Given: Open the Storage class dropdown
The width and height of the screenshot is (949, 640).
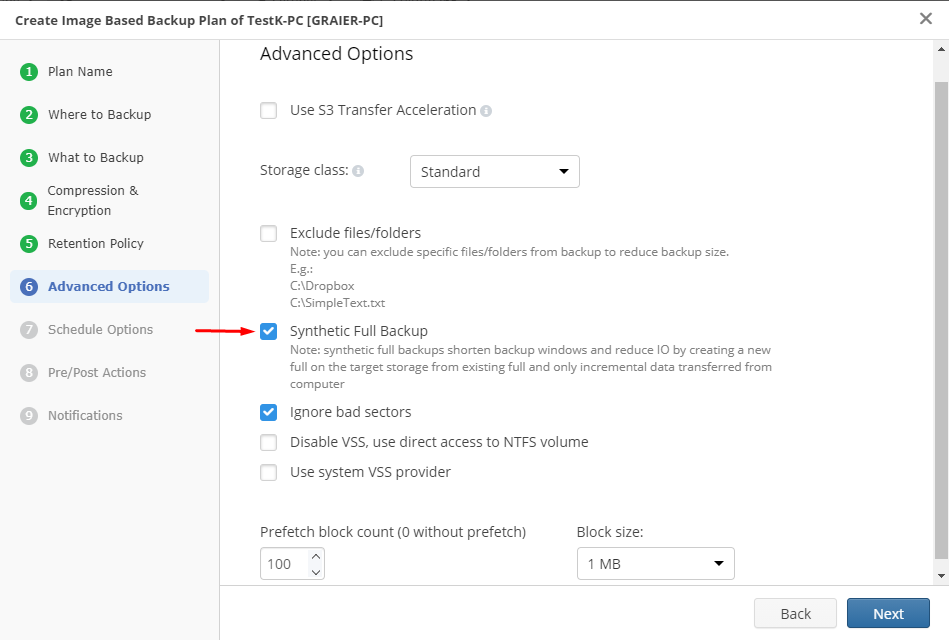Looking at the screenshot, I should click(494, 171).
